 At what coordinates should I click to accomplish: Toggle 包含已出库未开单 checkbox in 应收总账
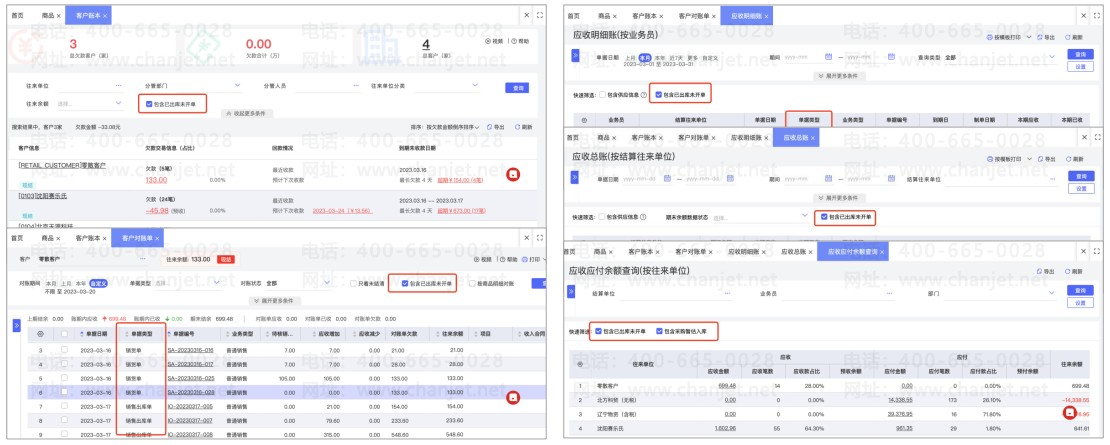click(823, 216)
